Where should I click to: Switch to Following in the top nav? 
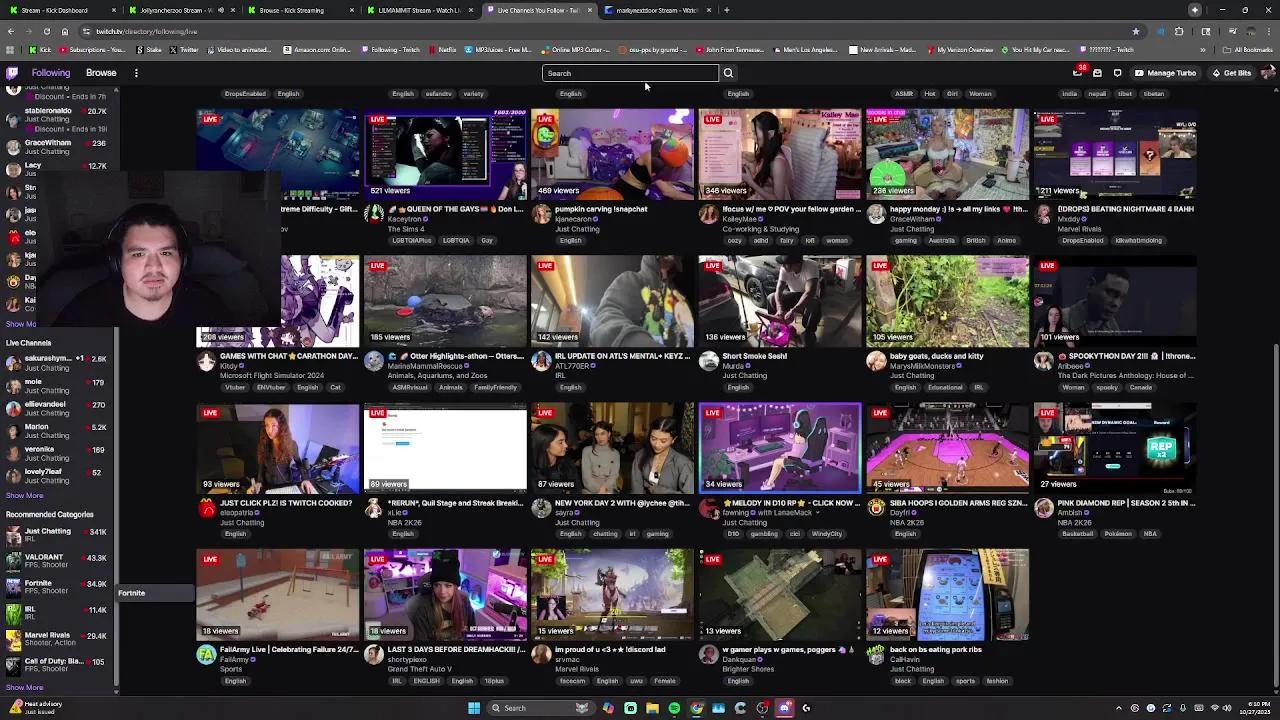51,73
